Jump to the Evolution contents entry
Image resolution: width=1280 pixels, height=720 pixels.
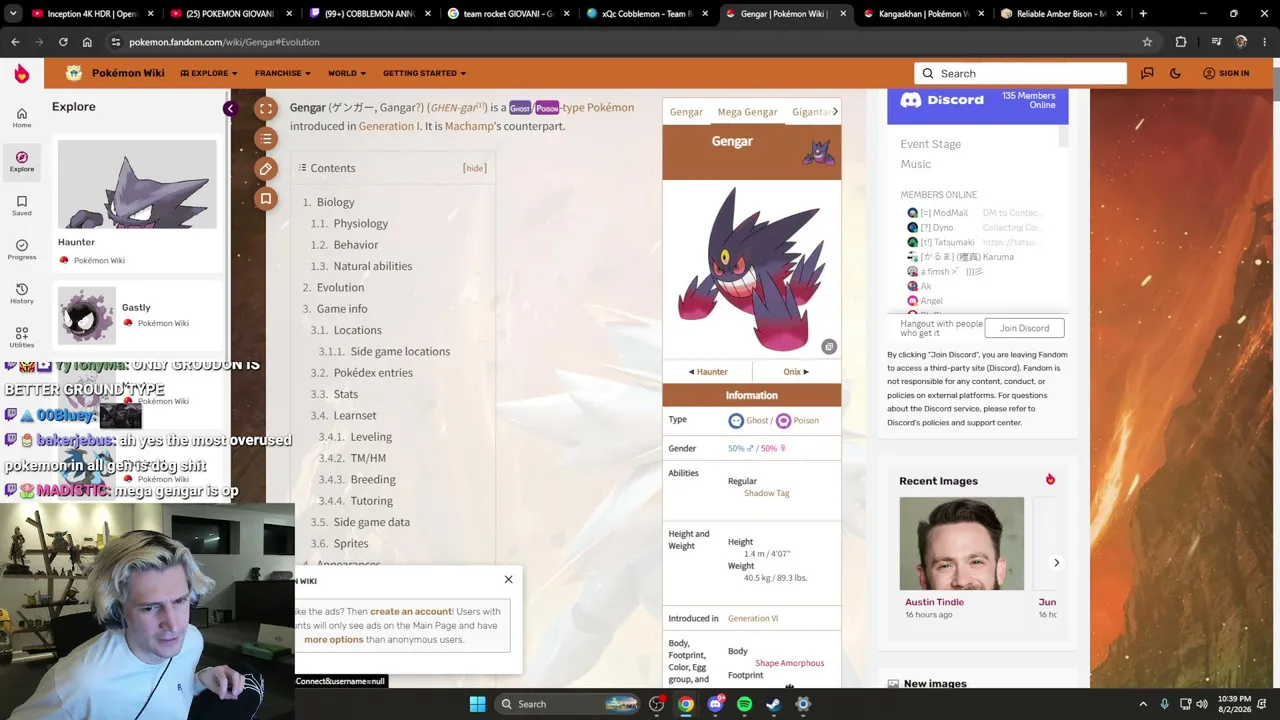pyautogui.click(x=340, y=287)
